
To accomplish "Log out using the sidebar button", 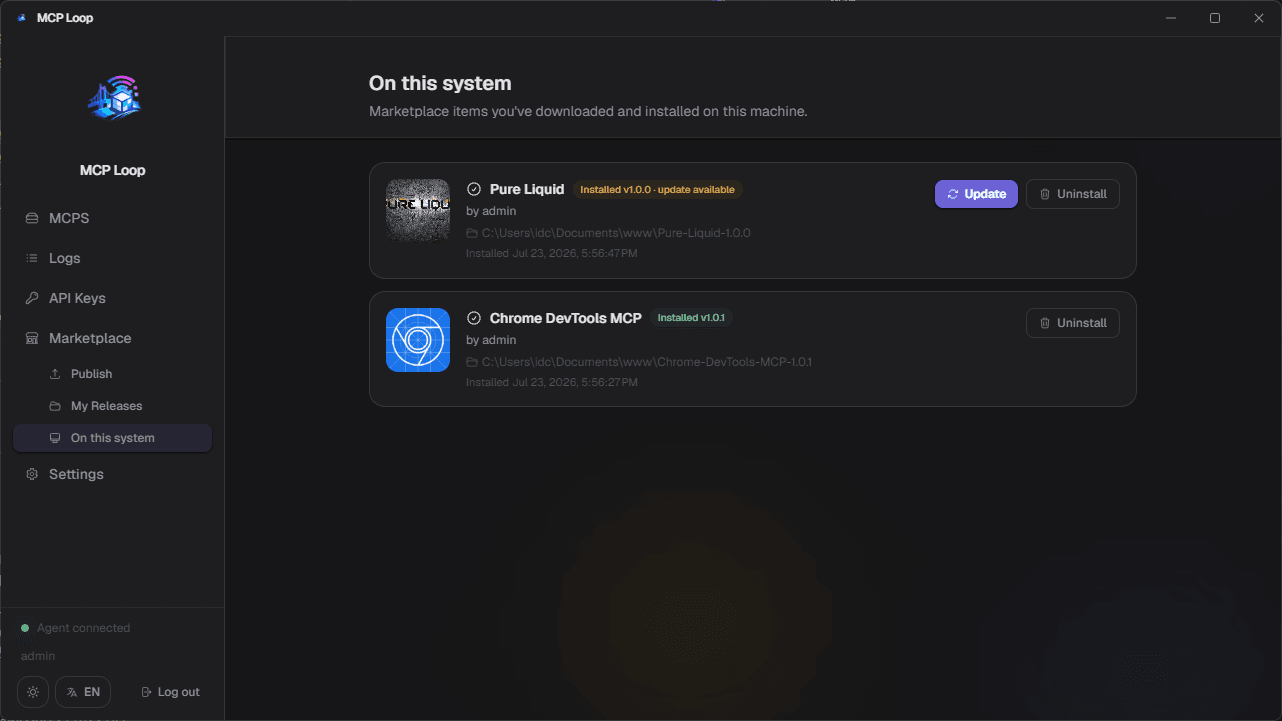I will [170, 692].
